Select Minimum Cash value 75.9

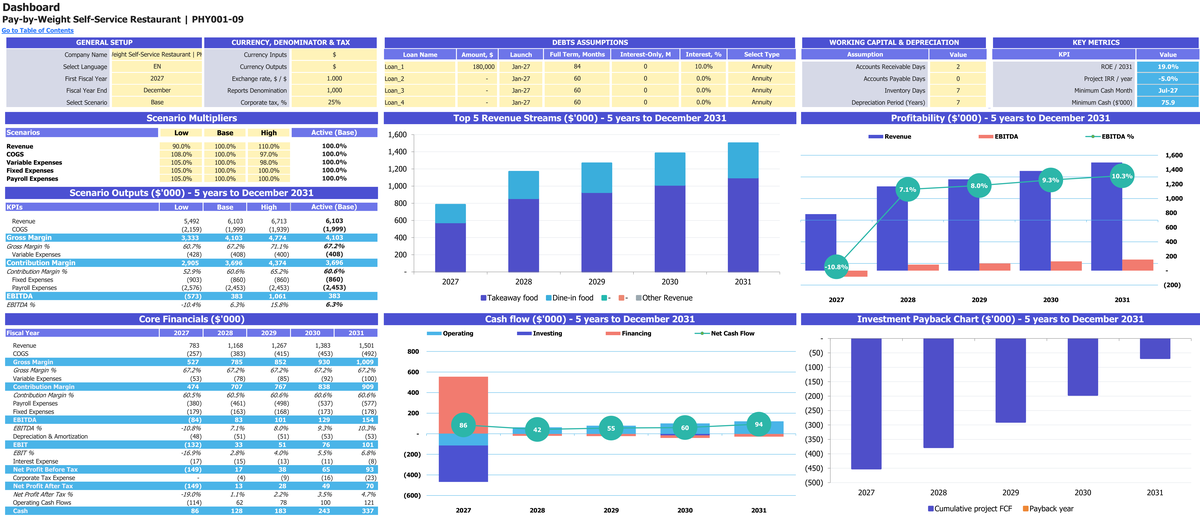coord(1167,102)
